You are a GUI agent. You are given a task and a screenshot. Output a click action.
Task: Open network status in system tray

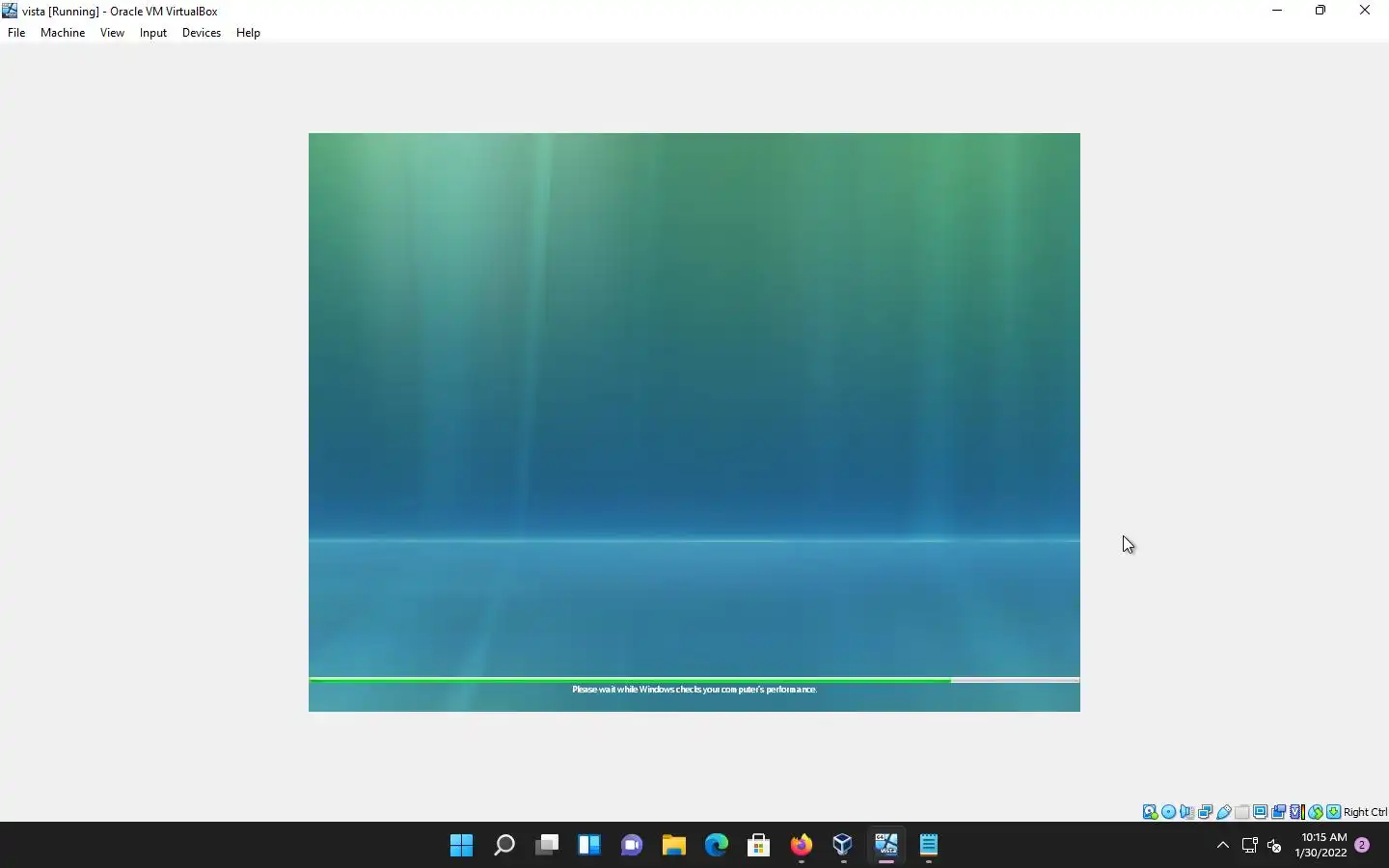[1250, 846]
